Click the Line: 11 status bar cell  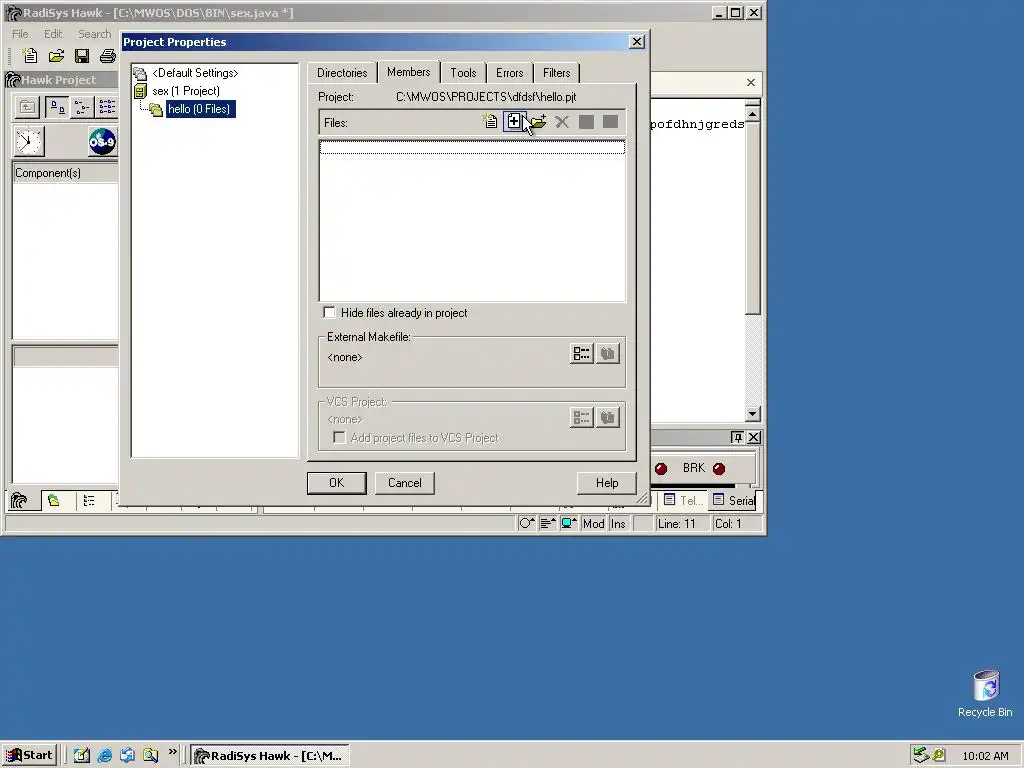pos(680,524)
